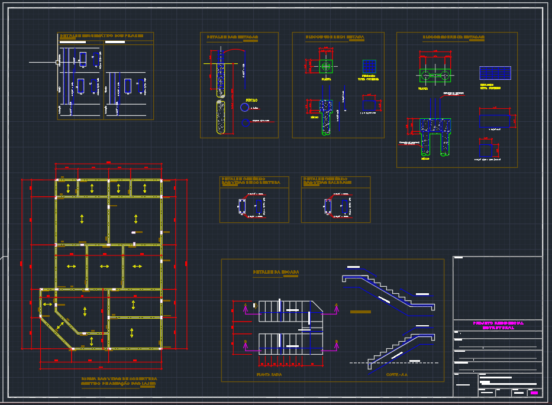Pick the green square single-pile block plan
The image size is (552, 405).
point(326,66)
